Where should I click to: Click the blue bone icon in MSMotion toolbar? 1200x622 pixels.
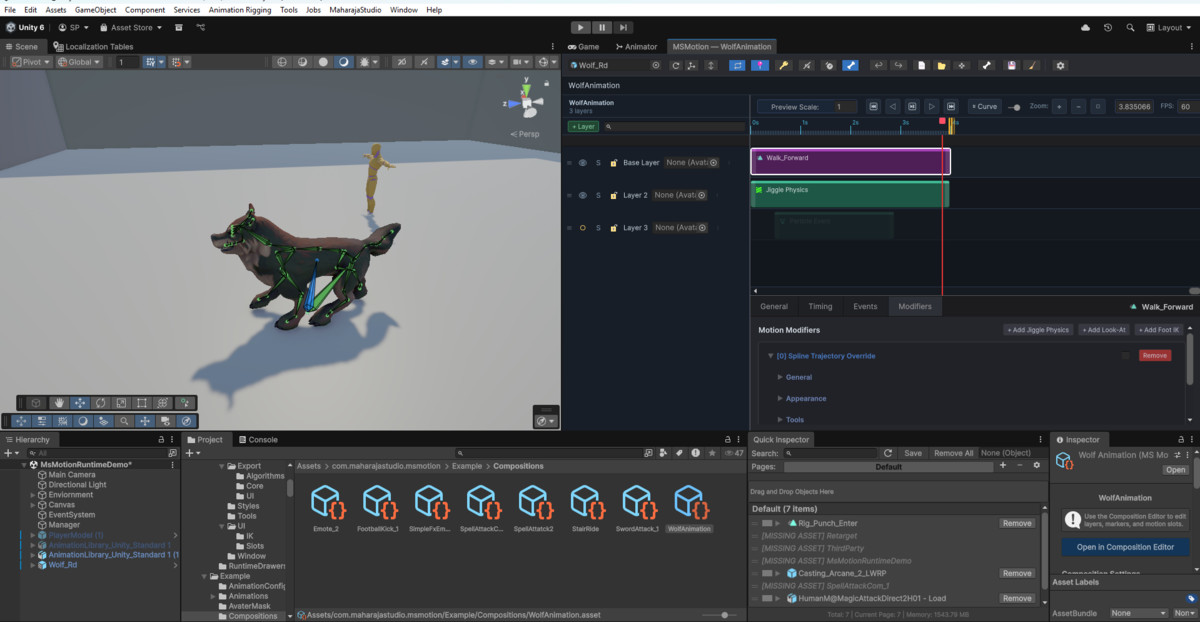[850, 65]
